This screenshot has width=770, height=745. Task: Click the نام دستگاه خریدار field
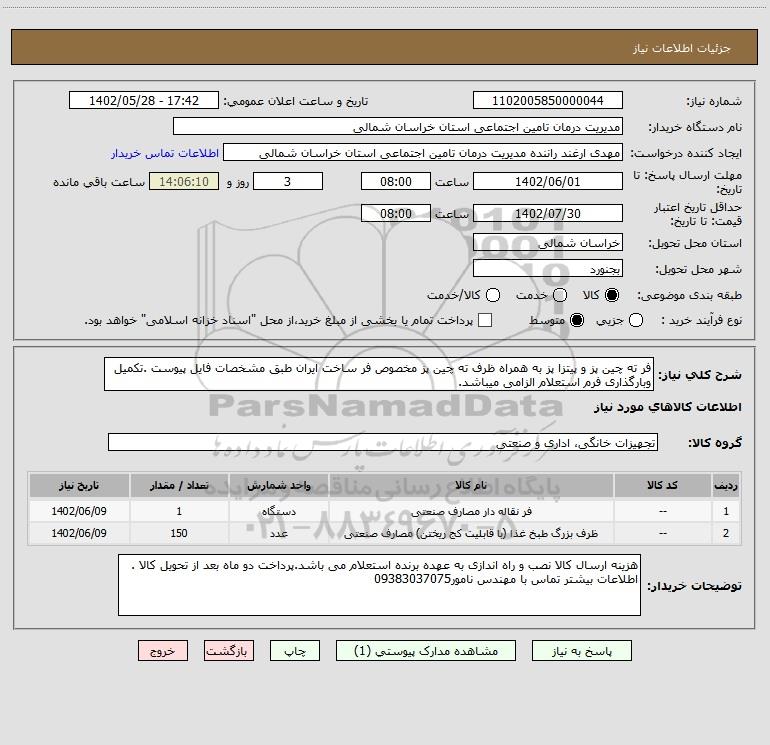pyautogui.click(x=398, y=127)
